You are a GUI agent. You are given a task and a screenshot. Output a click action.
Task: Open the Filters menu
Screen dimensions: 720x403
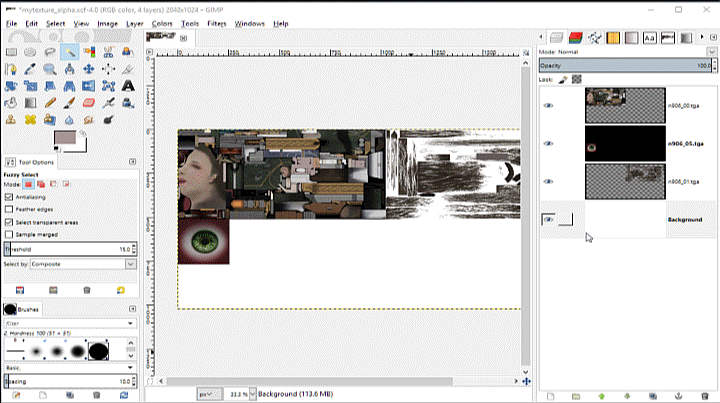click(216, 23)
